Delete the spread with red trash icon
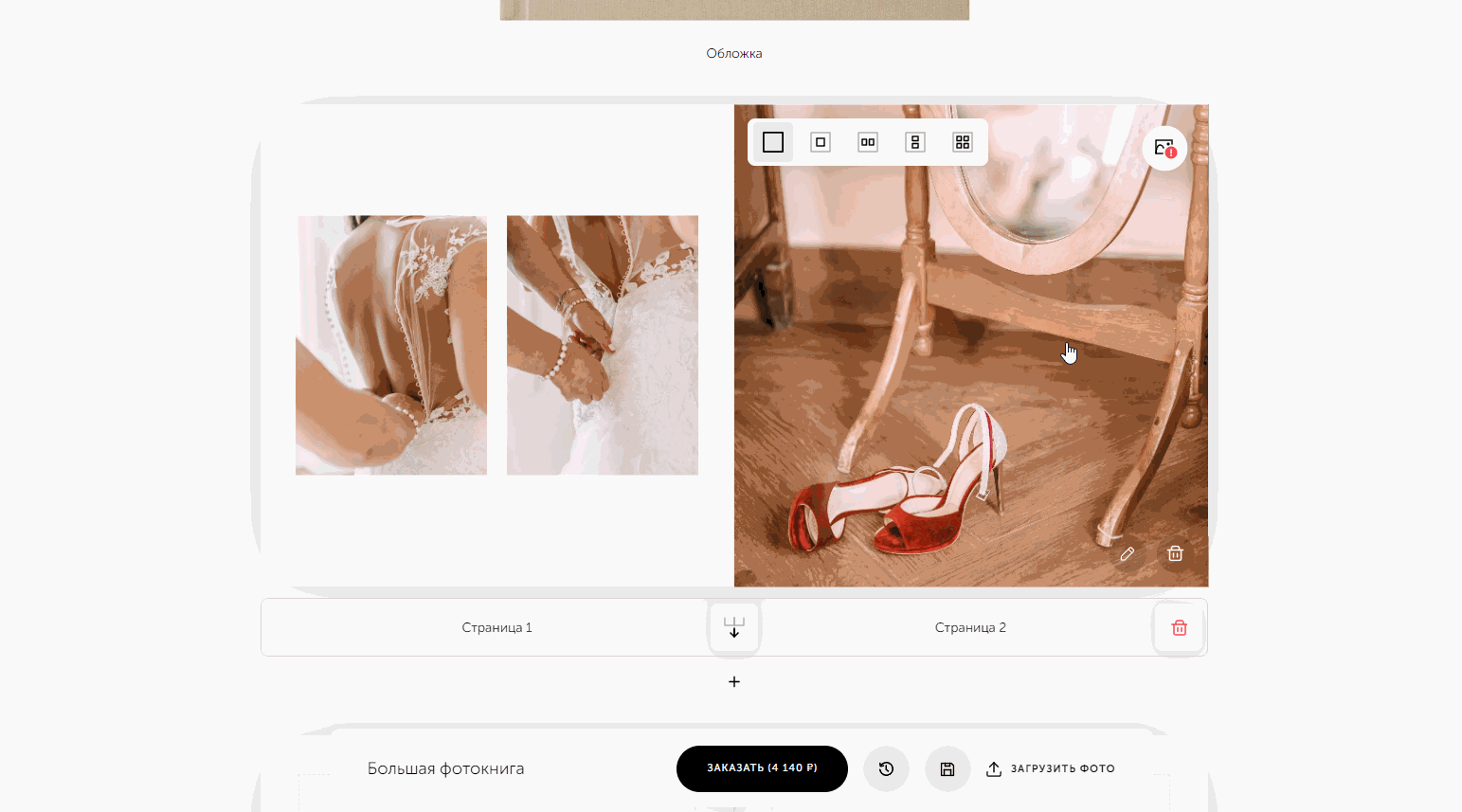 [x=1180, y=628]
